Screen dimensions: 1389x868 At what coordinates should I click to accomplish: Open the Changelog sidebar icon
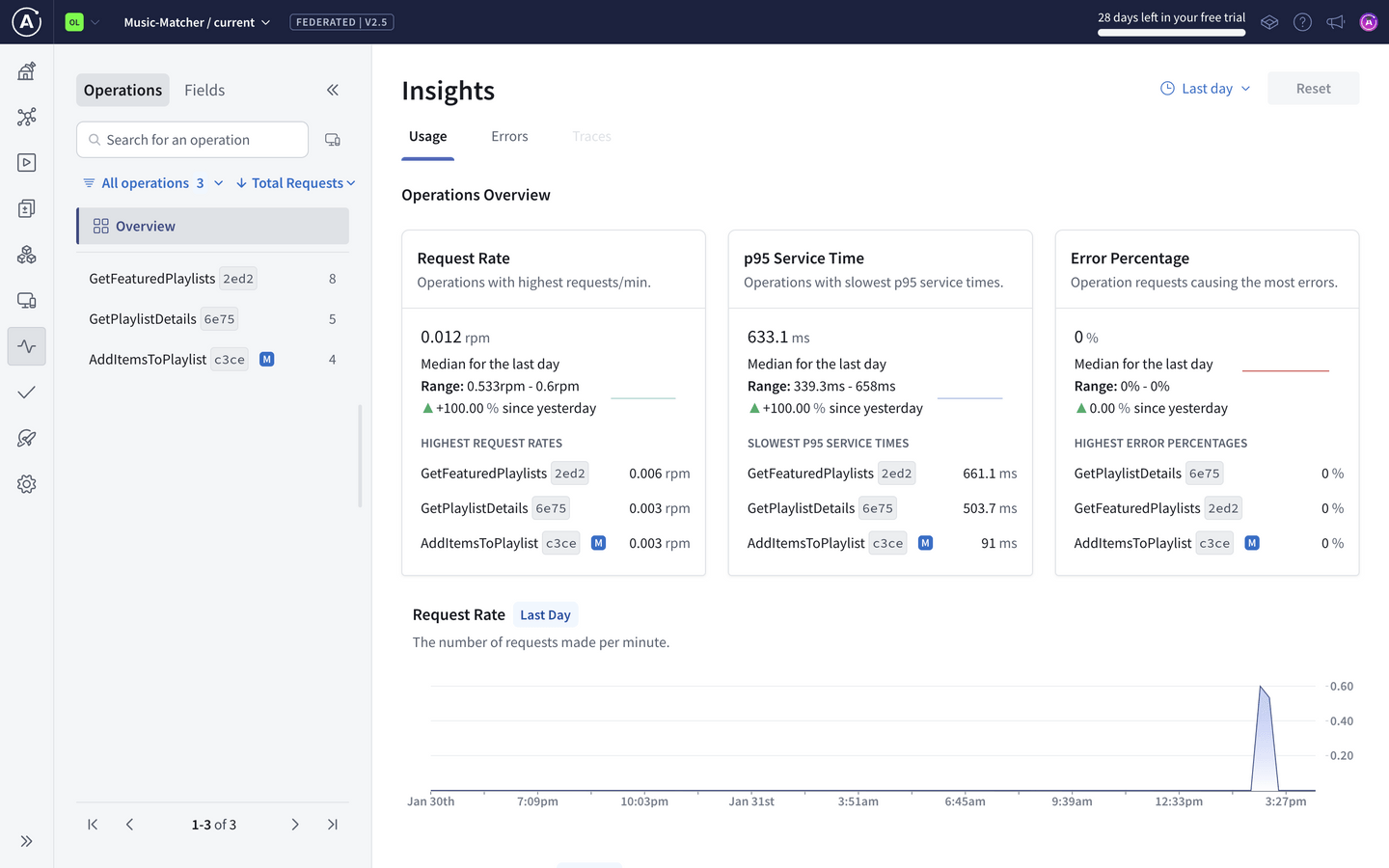click(26, 208)
